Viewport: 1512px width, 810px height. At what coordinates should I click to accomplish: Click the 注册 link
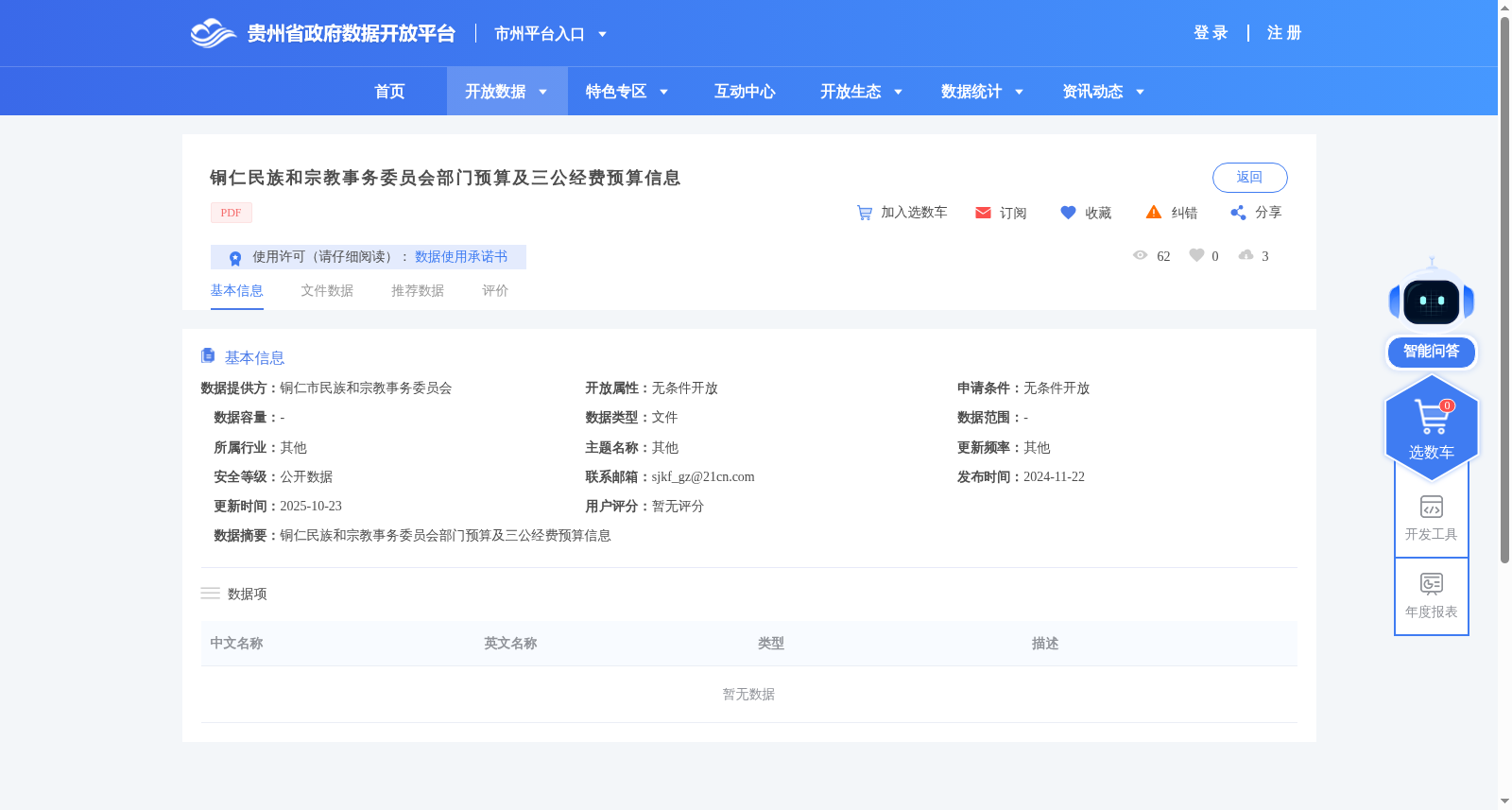click(1284, 33)
